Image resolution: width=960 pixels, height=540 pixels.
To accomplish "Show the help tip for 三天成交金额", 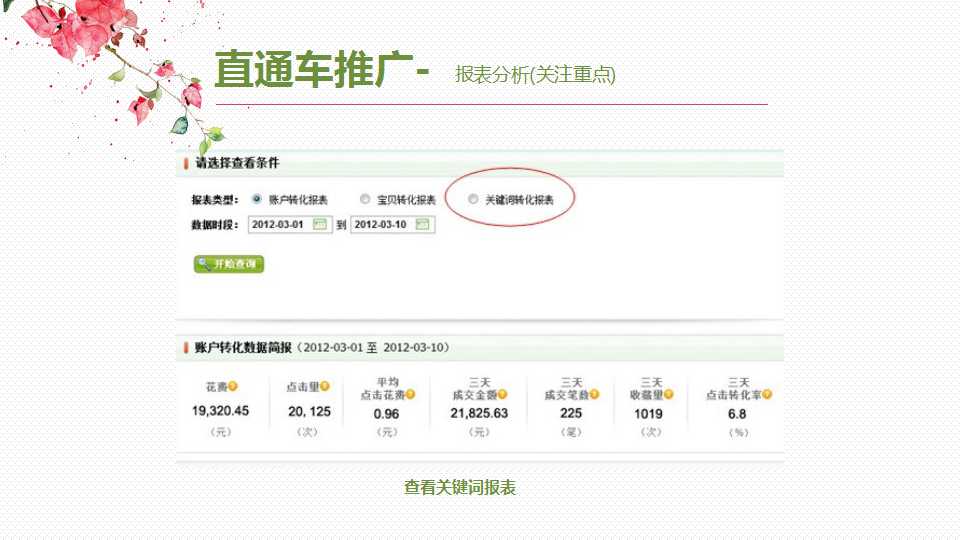I will click(x=503, y=395).
